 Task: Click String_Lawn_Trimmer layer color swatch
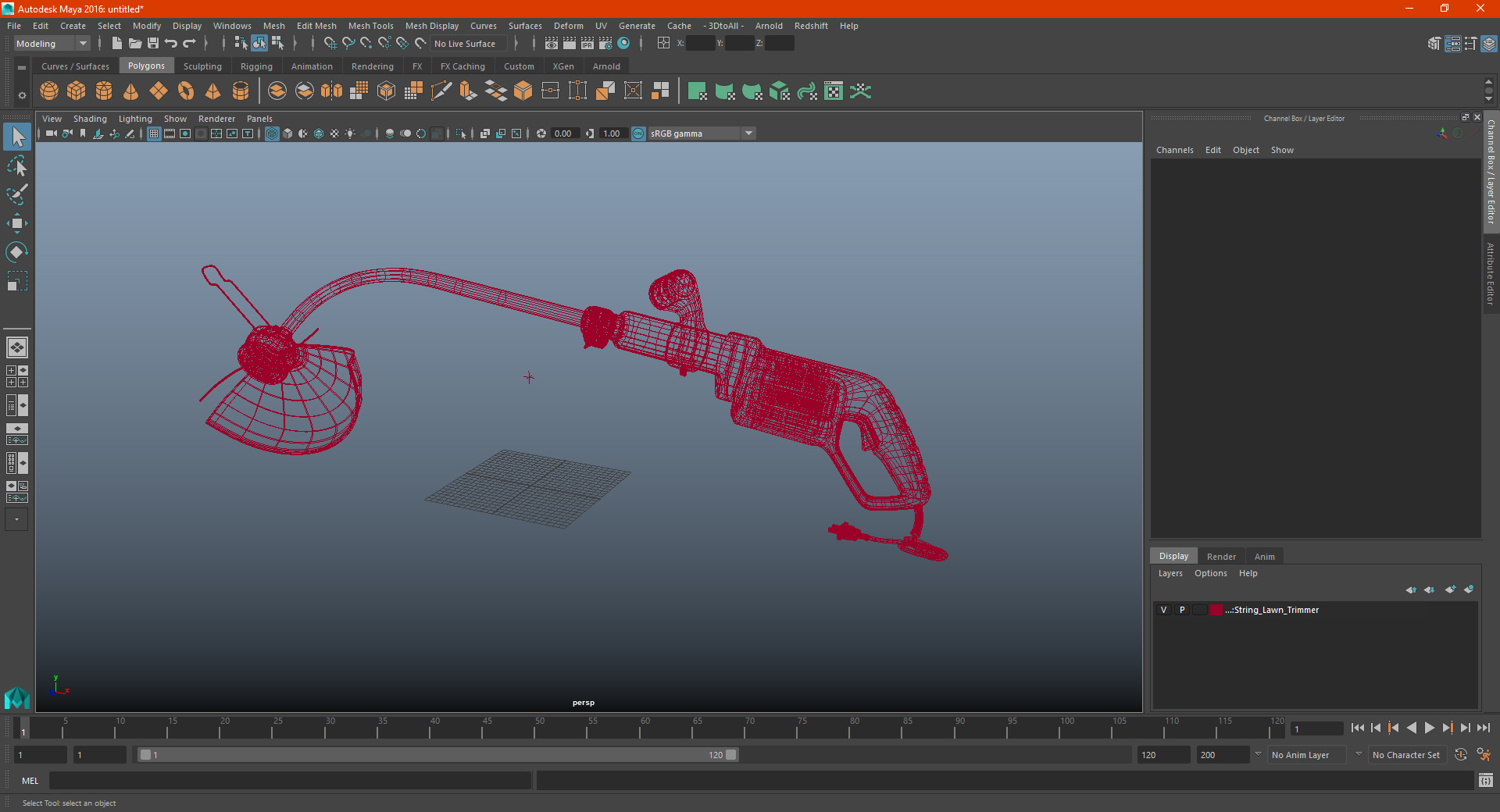[x=1216, y=610]
